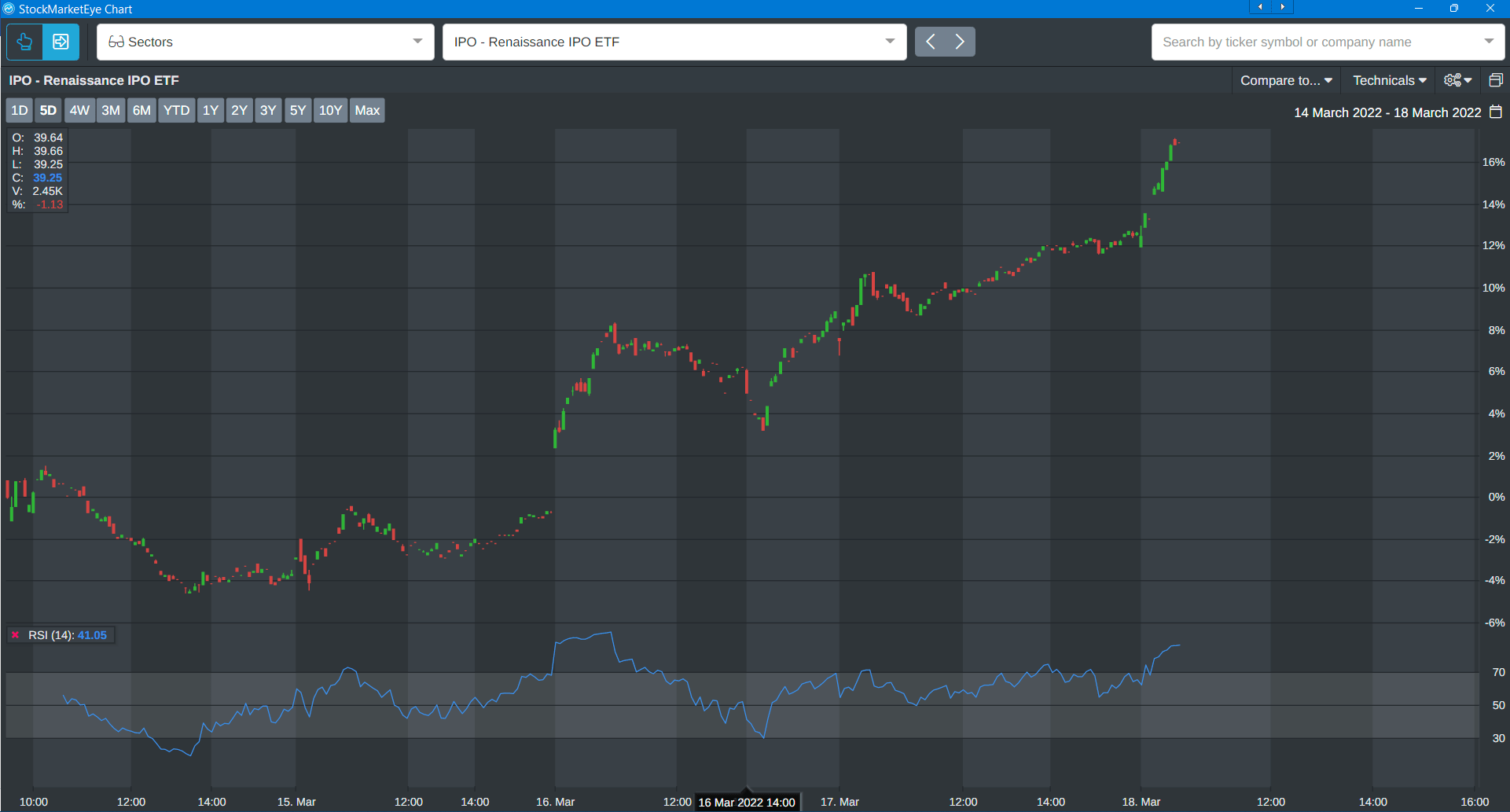Screen dimensions: 1510x812
Task: Open the date range calendar icon
Action: (1495, 112)
